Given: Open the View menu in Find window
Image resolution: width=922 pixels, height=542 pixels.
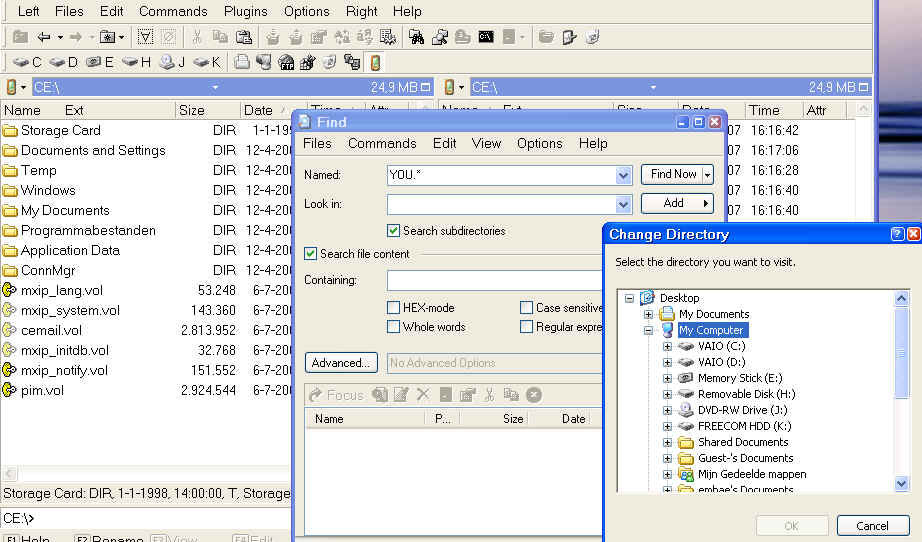Looking at the screenshot, I should (x=486, y=143).
